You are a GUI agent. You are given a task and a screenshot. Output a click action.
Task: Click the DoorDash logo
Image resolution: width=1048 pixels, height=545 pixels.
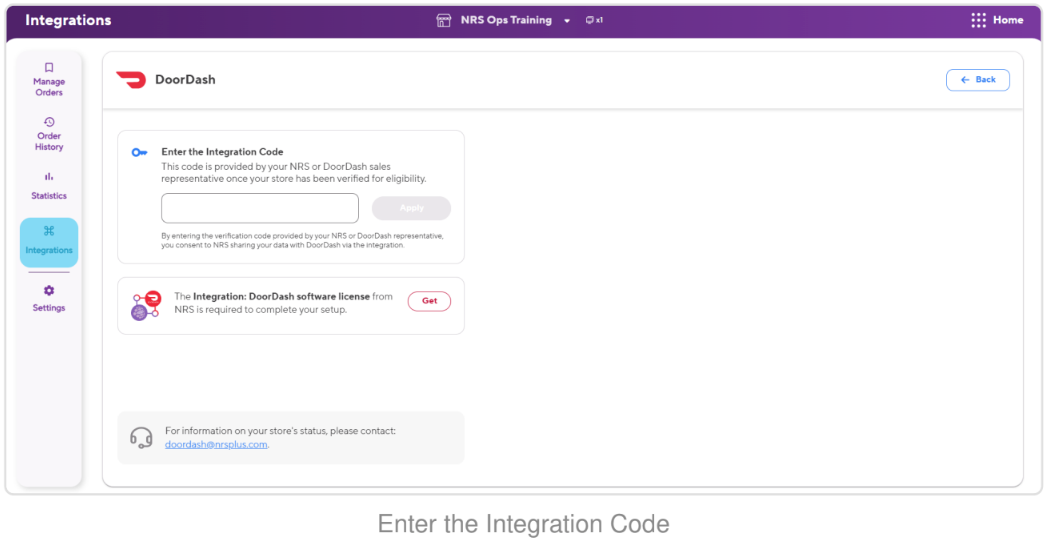point(131,80)
